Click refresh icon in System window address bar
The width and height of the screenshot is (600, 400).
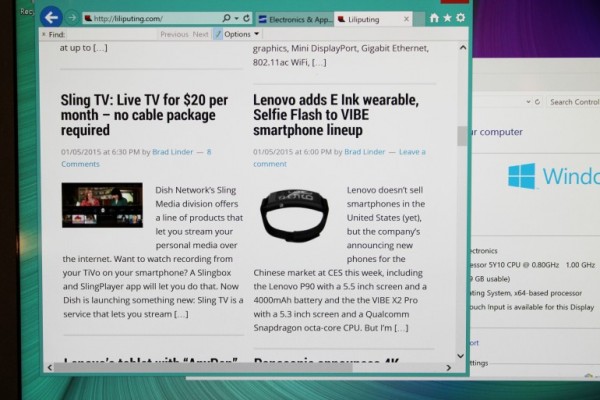coord(537,102)
